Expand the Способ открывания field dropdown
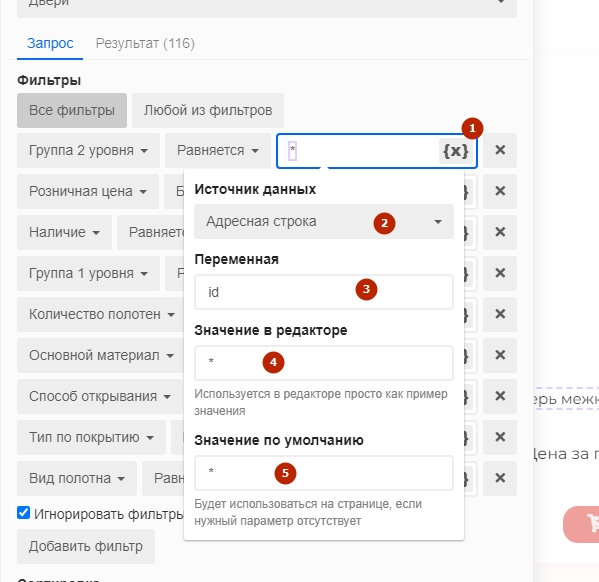The height and width of the screenshot is (582, 599). click(x=100, y=396)
